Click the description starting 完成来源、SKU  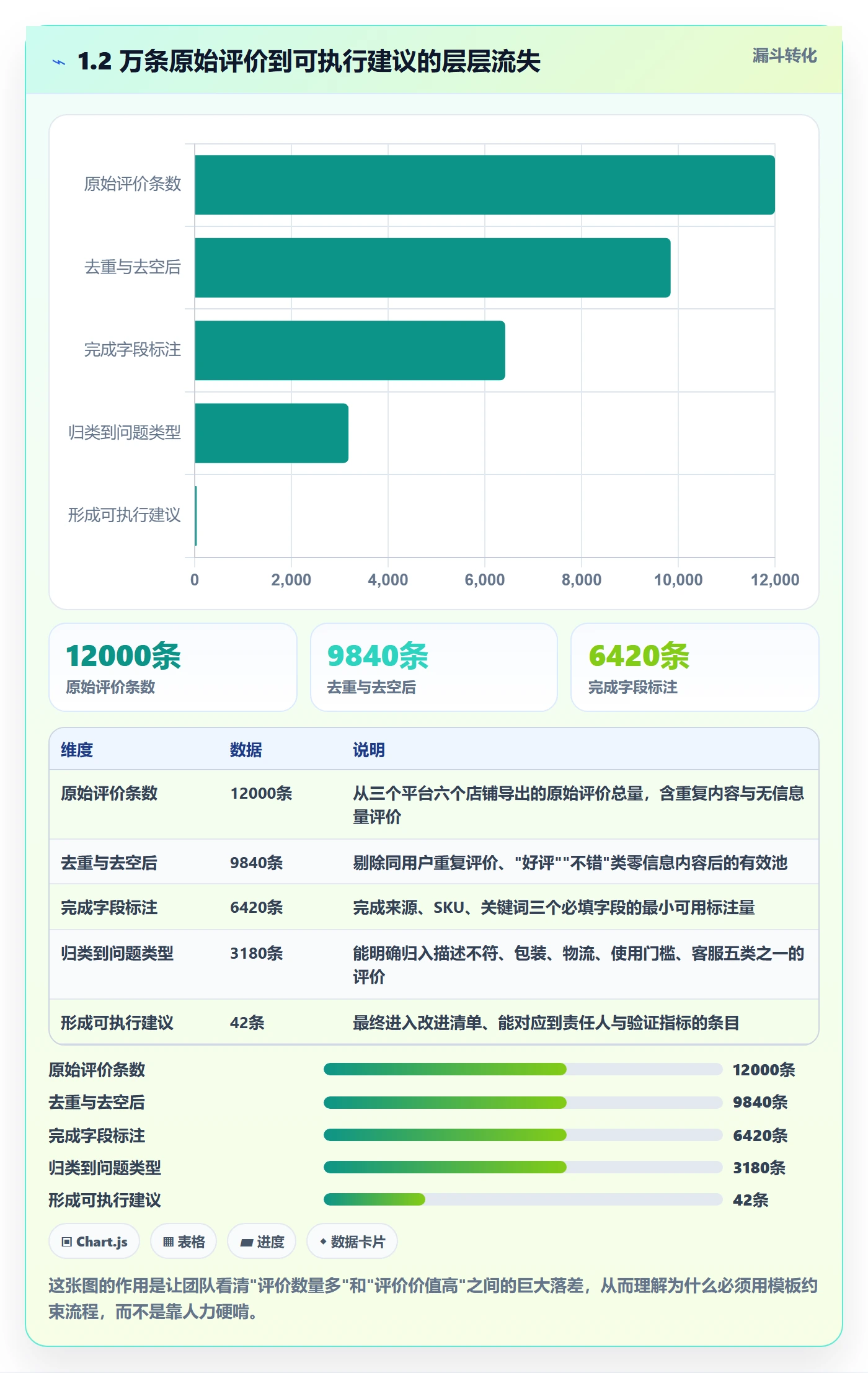(554, 907)
